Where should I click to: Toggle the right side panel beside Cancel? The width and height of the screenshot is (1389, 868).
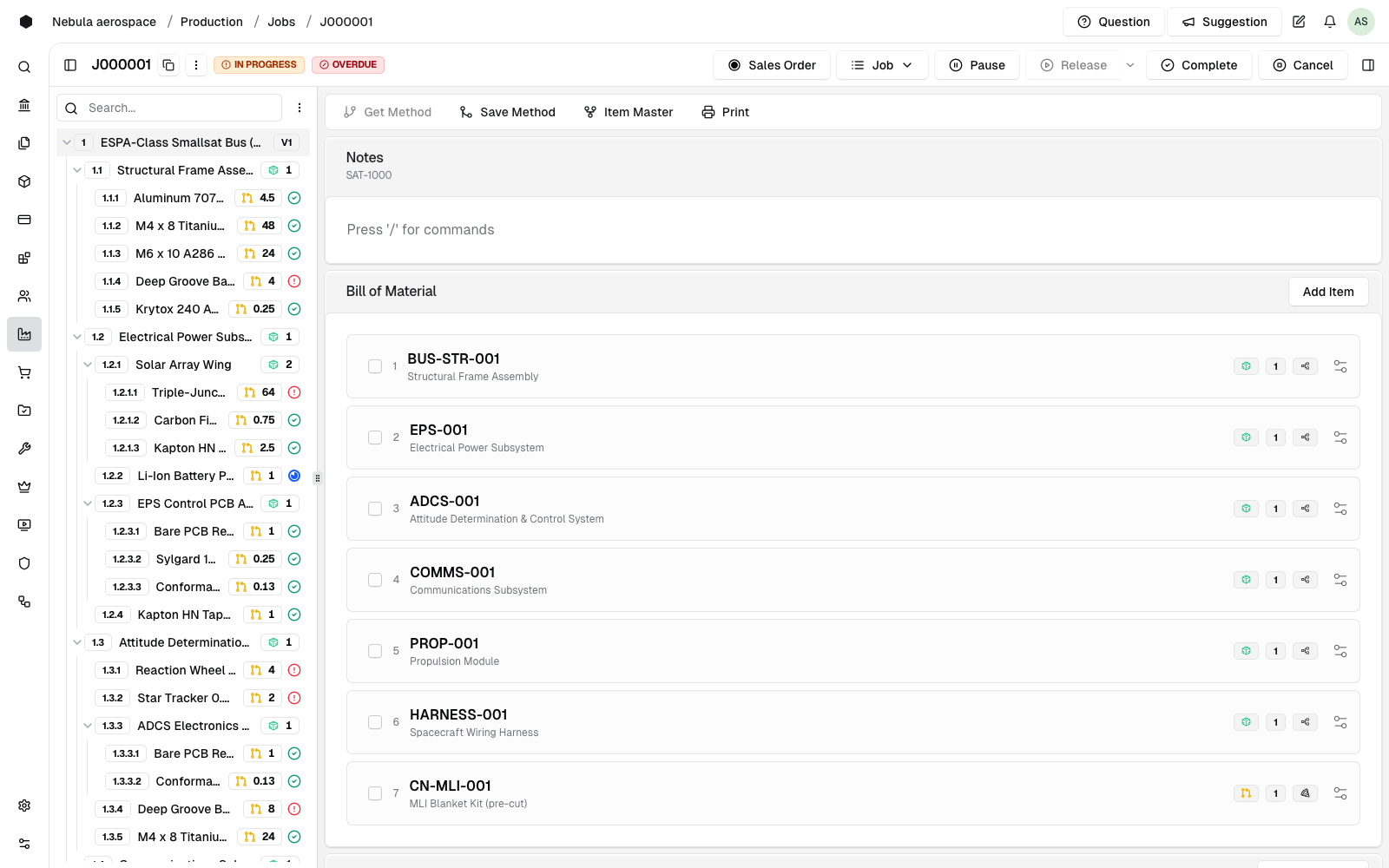coord(1368,65)
